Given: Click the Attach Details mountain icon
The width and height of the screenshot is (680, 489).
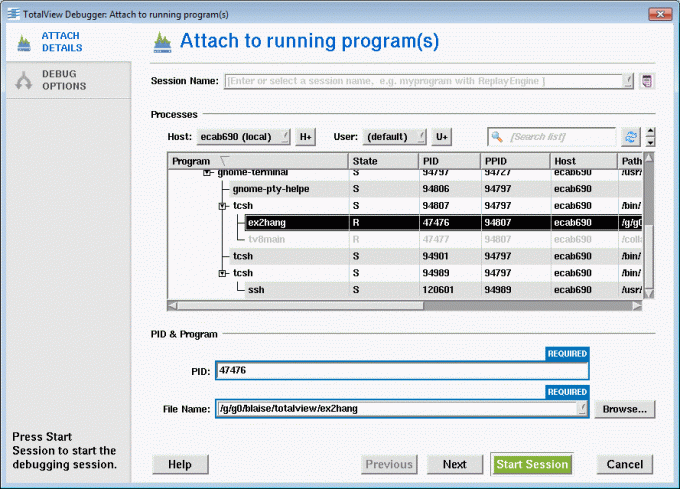Looking at the screenshot, I should pos(24,43).
